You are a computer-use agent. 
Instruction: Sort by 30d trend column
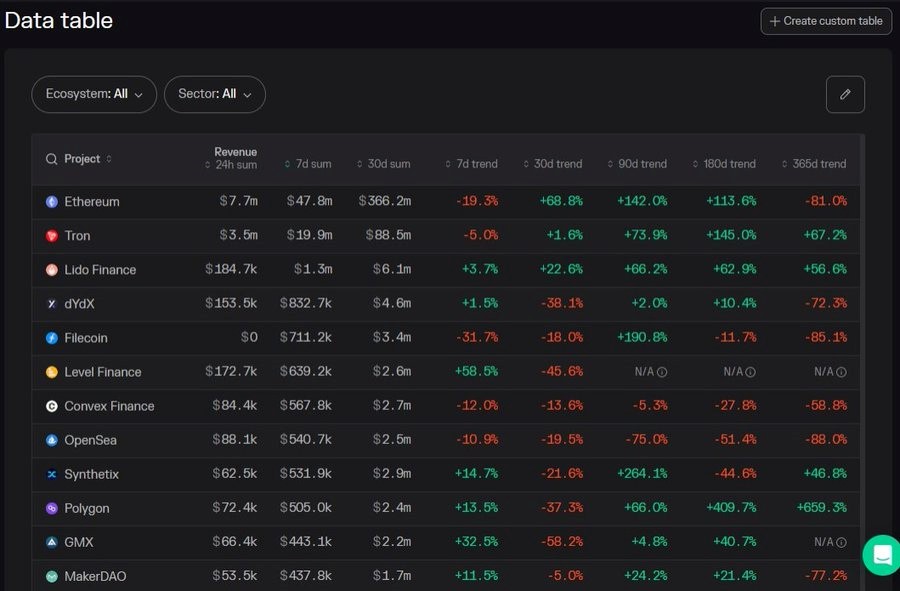click(552, 164)
